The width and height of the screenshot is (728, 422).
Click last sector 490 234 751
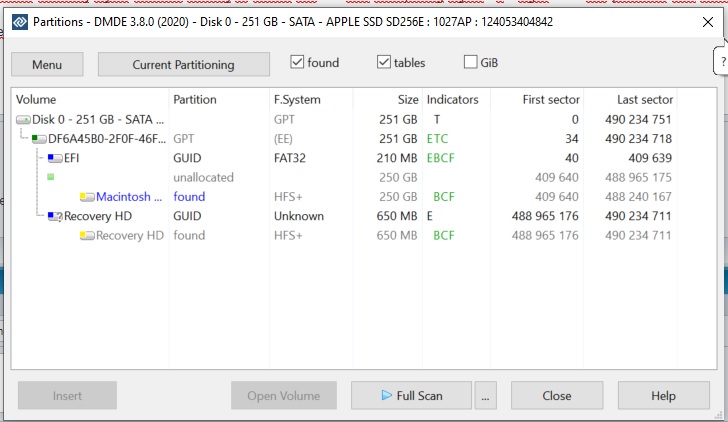coord(638,120)
